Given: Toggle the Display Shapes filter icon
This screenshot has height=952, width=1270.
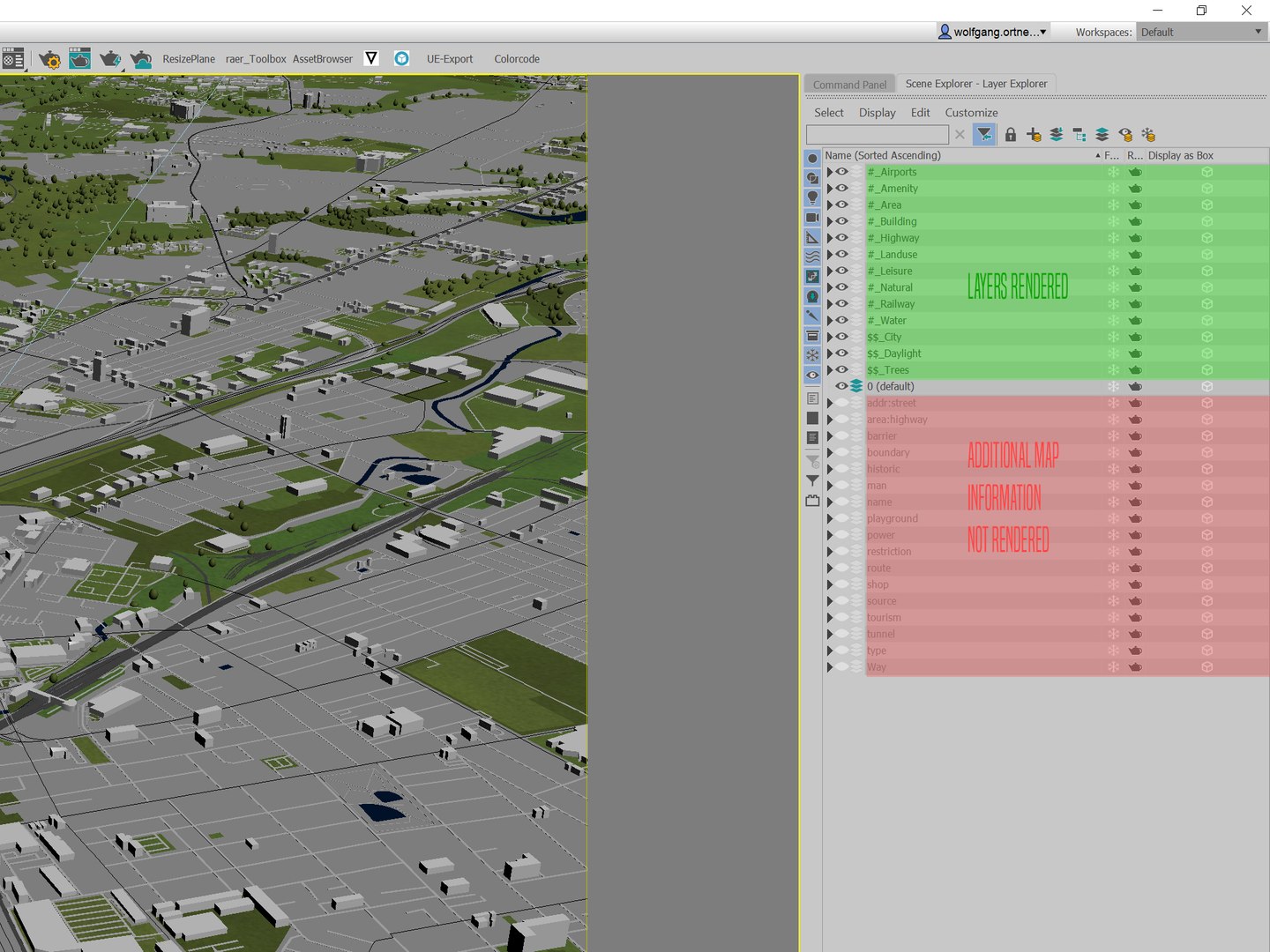Looking at the screenshot, I should pyautogui.click(x=812, y=178).
